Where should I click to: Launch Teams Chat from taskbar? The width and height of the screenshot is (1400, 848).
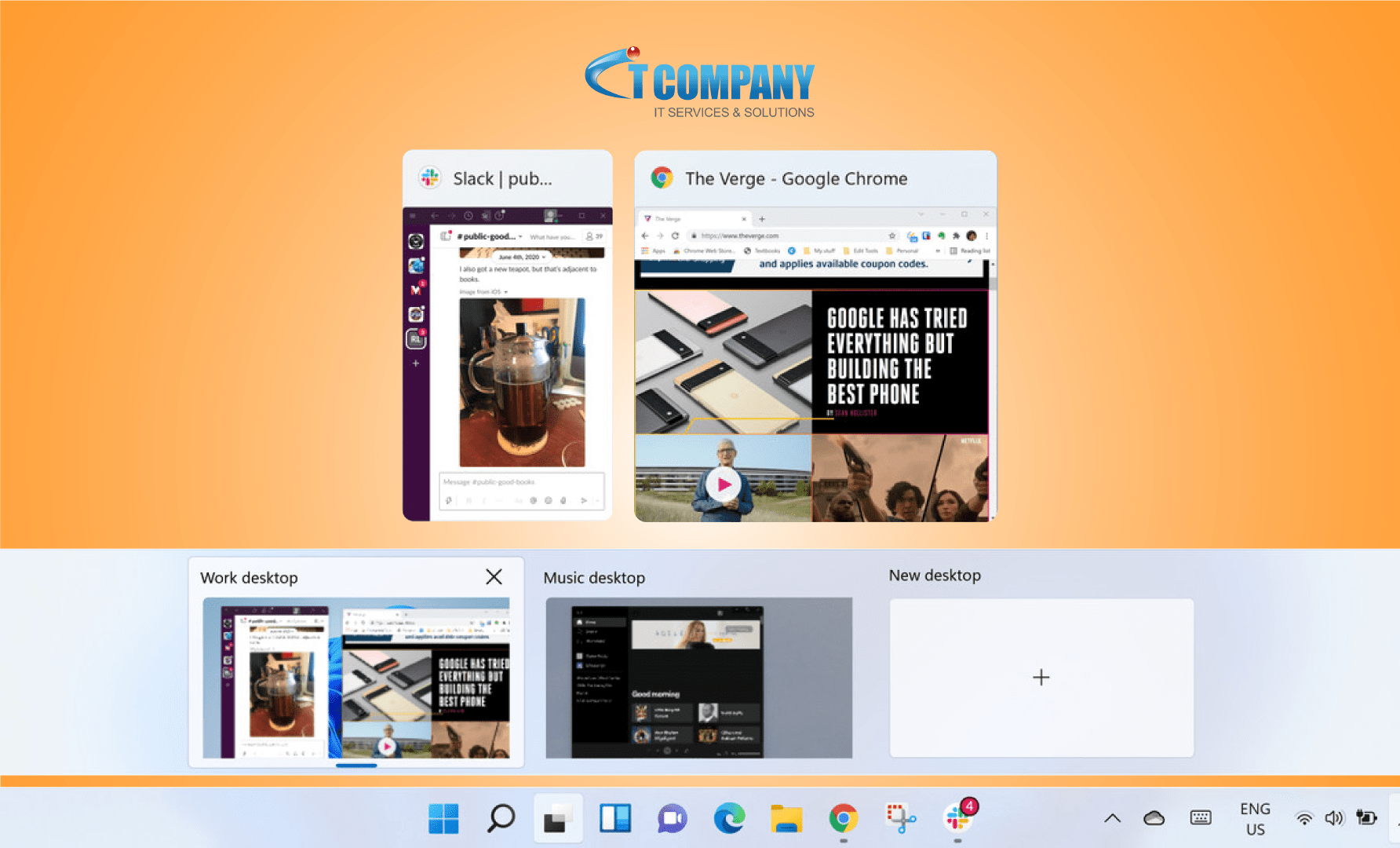point(673,818)
